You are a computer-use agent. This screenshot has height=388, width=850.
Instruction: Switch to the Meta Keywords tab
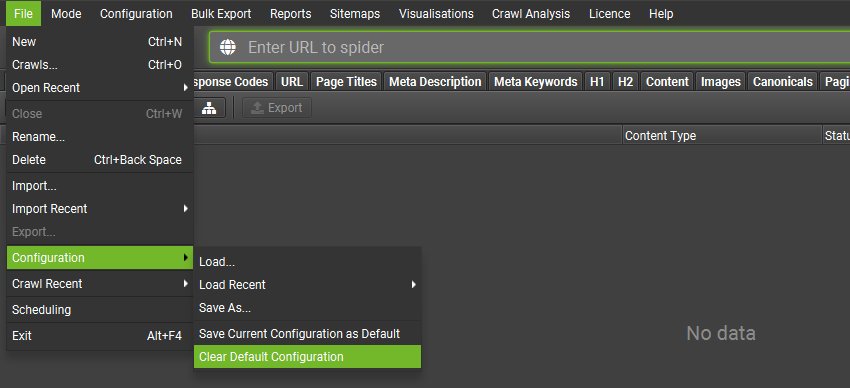[536, 82]
